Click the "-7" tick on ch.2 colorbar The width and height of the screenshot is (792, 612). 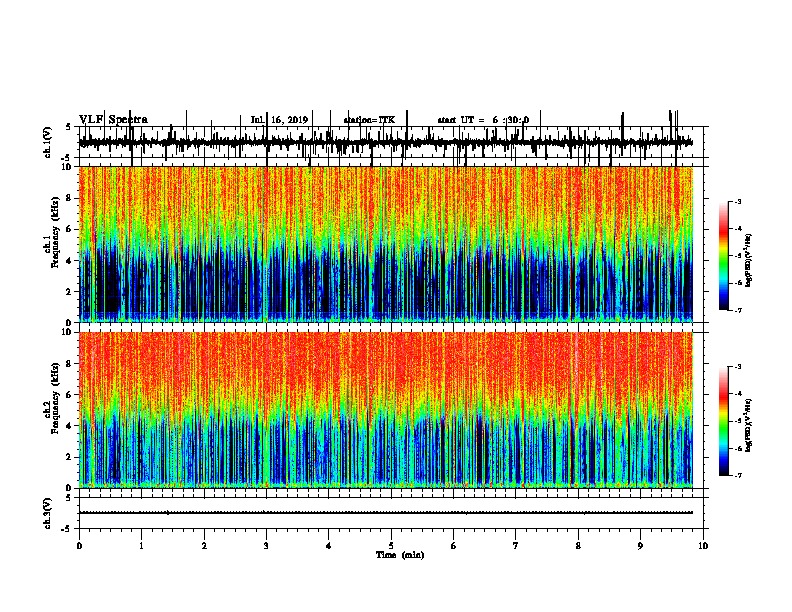click(x=737, y=475)
